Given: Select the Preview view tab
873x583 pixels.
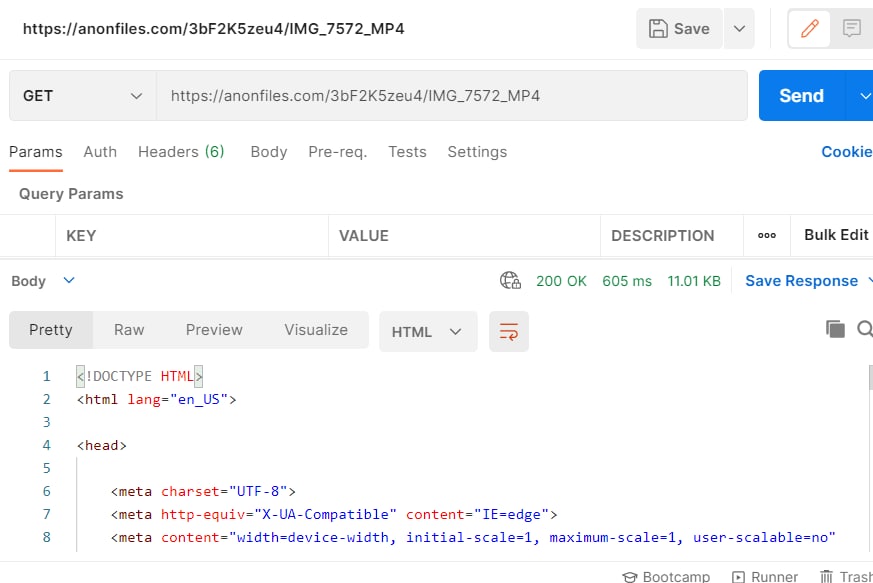Looking at the screenshot, I should (x=214, y=330).
